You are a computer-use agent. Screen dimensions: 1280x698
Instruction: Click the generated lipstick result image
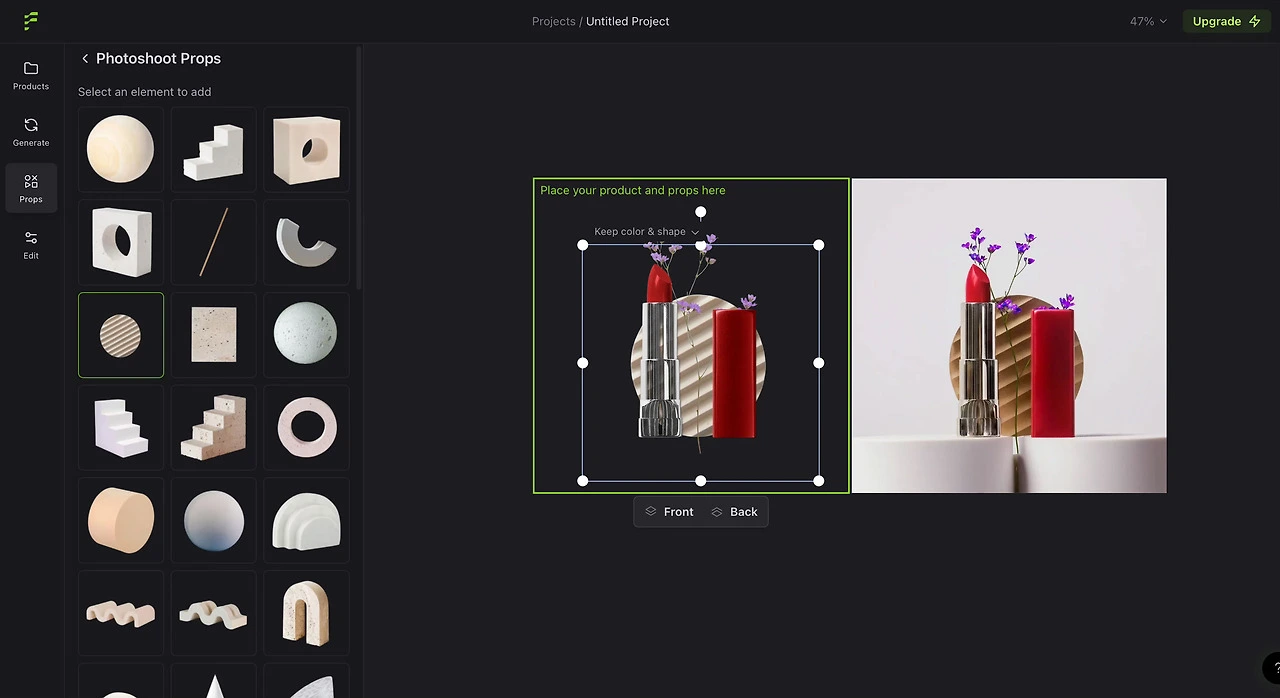point(1009,336)
